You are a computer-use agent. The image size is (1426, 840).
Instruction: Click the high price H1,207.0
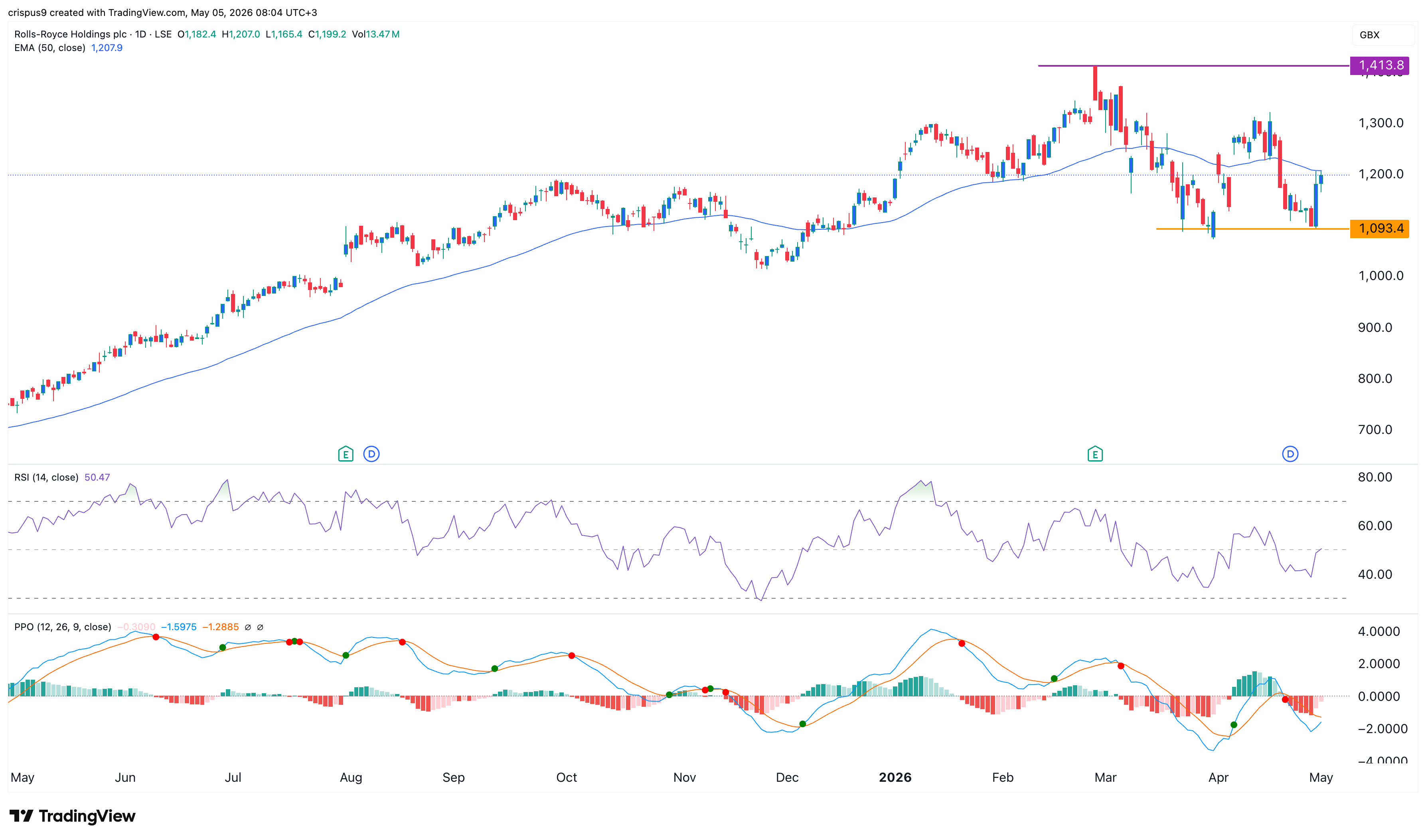coord(241,34)
